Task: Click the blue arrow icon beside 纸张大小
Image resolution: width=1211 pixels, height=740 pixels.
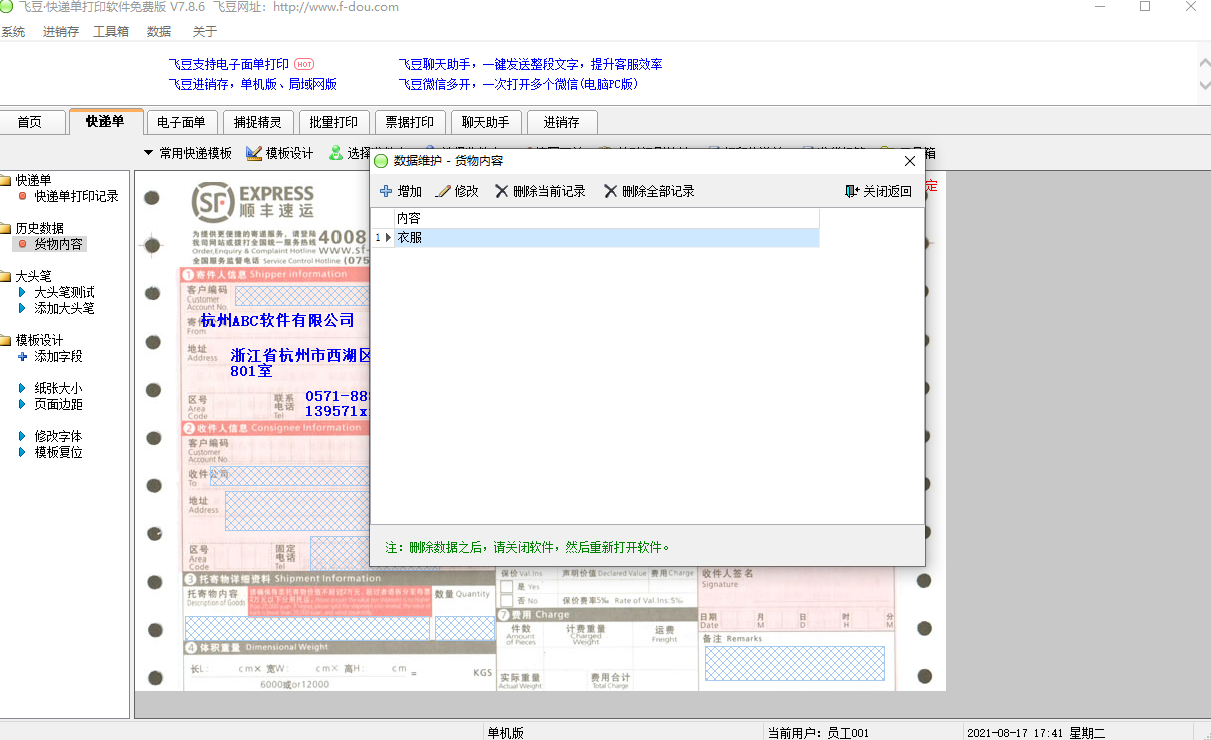Action: (x=23, y=388)
